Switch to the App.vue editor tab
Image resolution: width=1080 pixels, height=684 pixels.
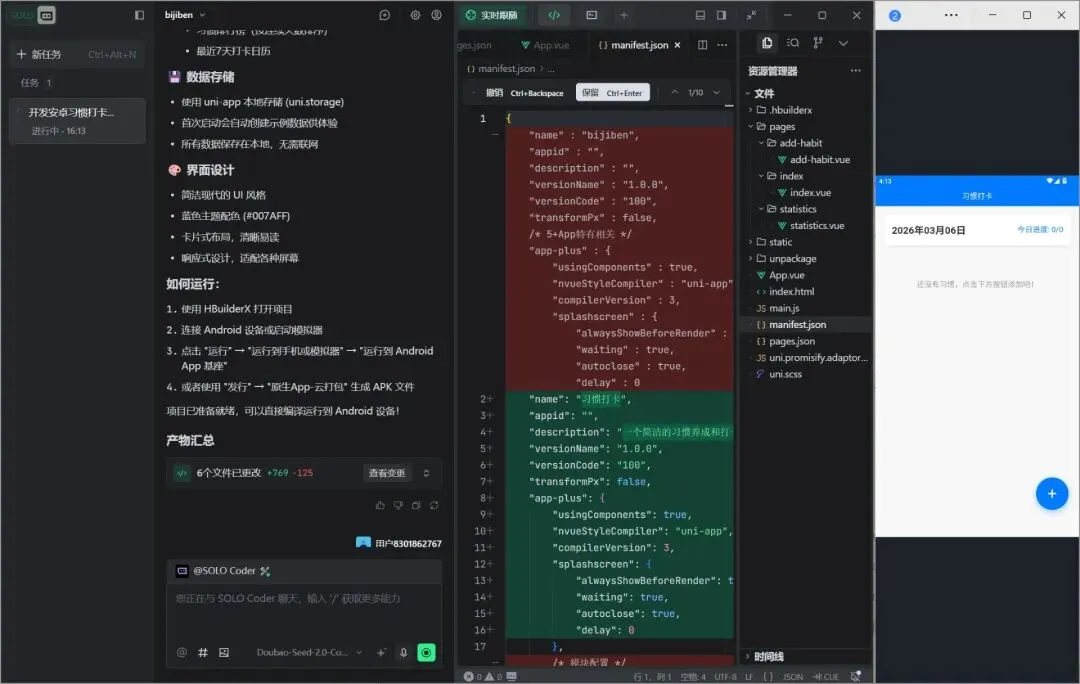tap(545, 45)
